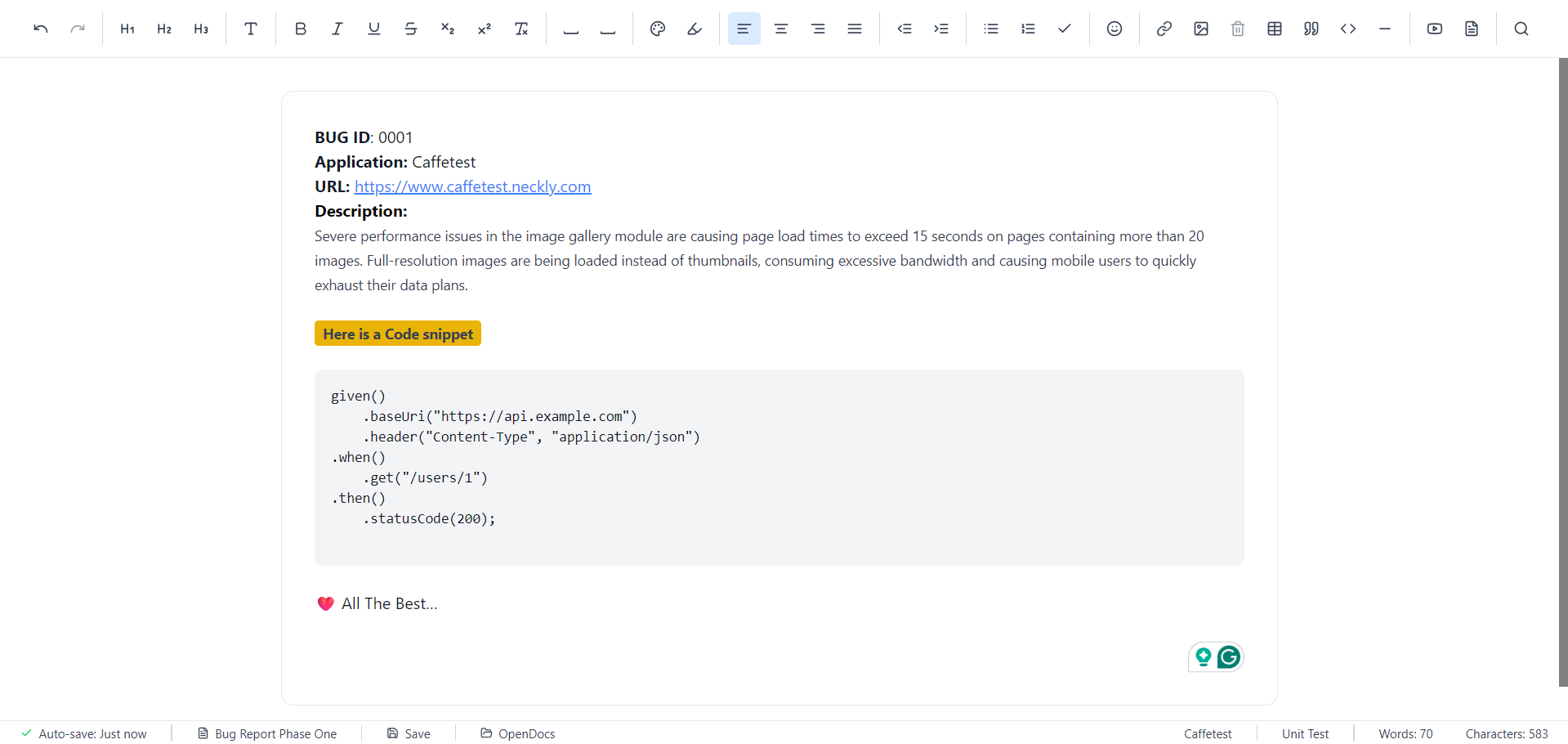Click the trash delete icon

click(x=1238, y=29)
